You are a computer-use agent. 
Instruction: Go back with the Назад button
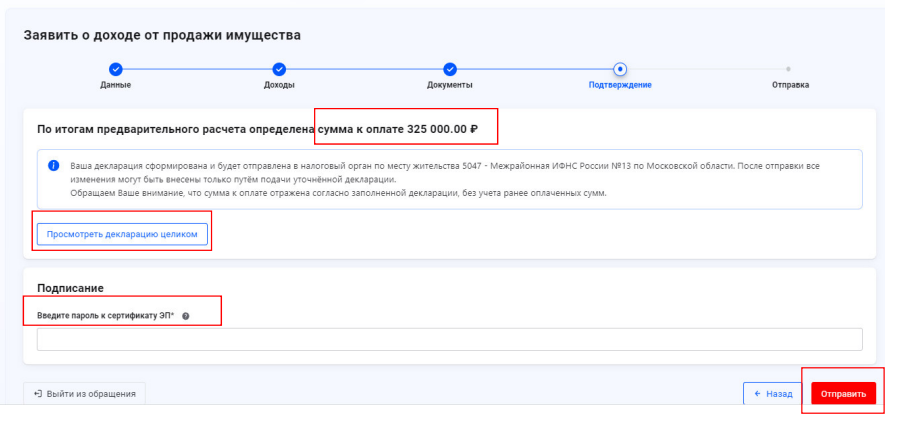772,394
